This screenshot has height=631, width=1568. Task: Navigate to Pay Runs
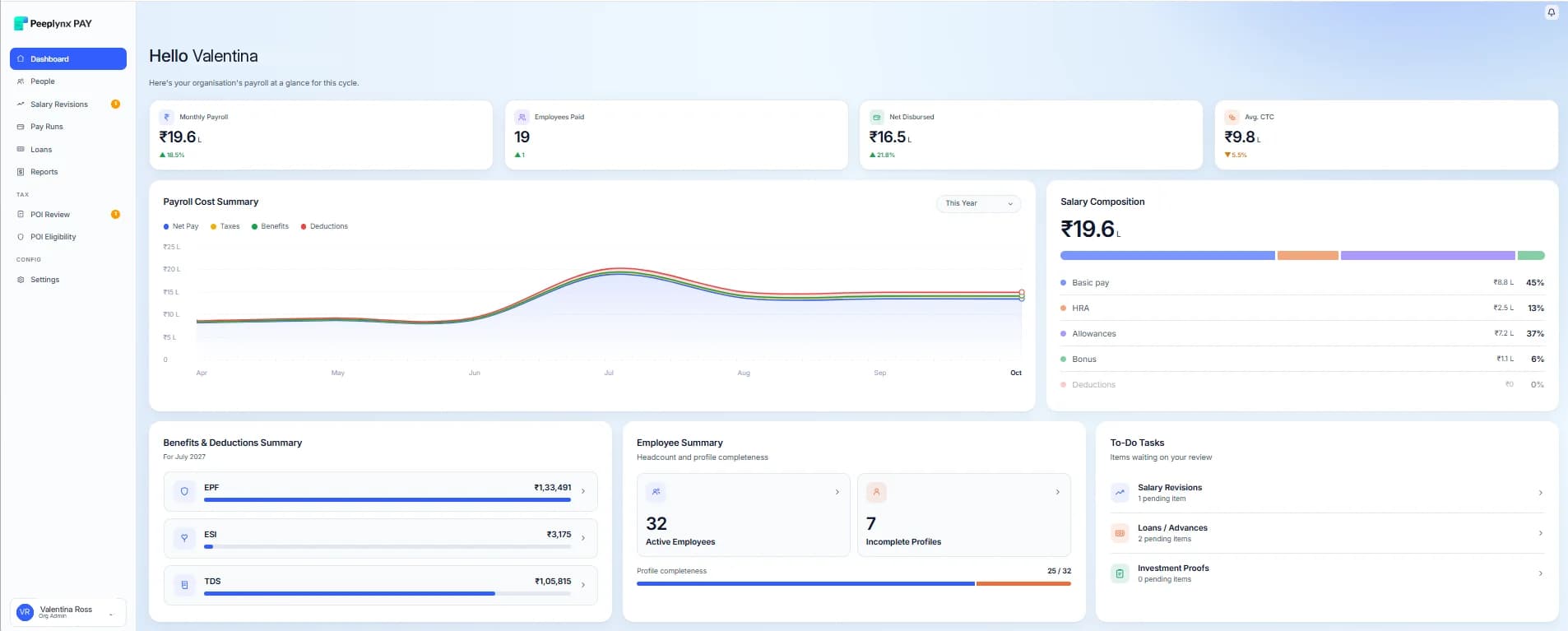click(x=68, y=127)
